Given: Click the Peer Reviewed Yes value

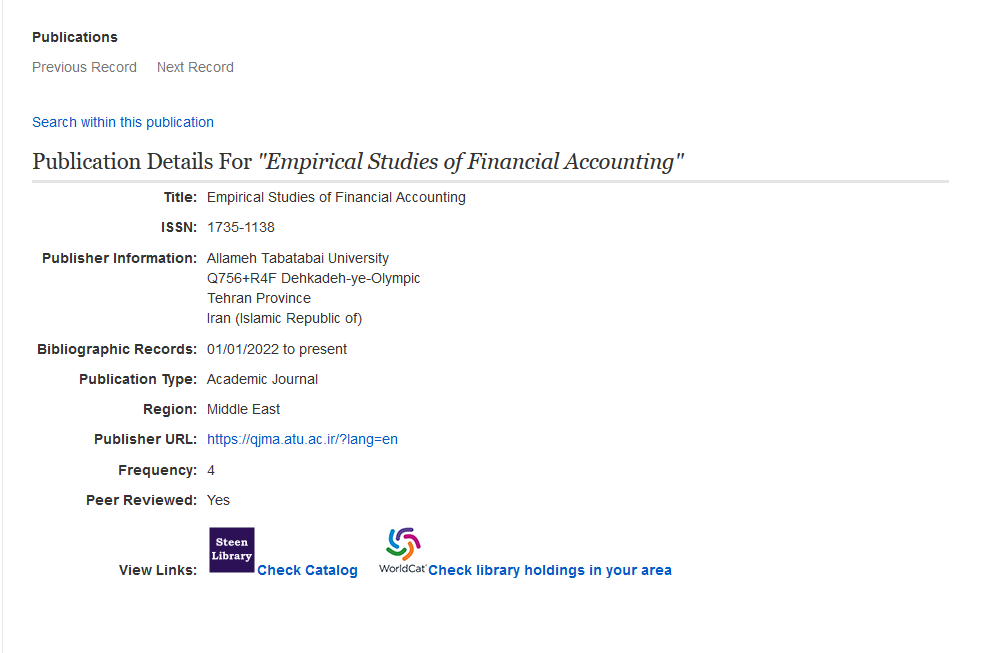Looking at the screenshot, I should point(218,500).
